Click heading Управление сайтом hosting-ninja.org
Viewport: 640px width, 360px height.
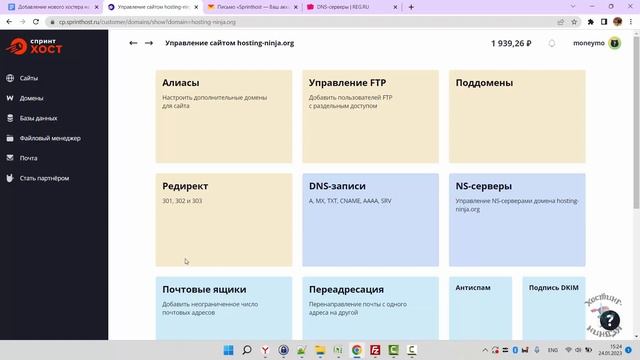[x=229, y=43]
